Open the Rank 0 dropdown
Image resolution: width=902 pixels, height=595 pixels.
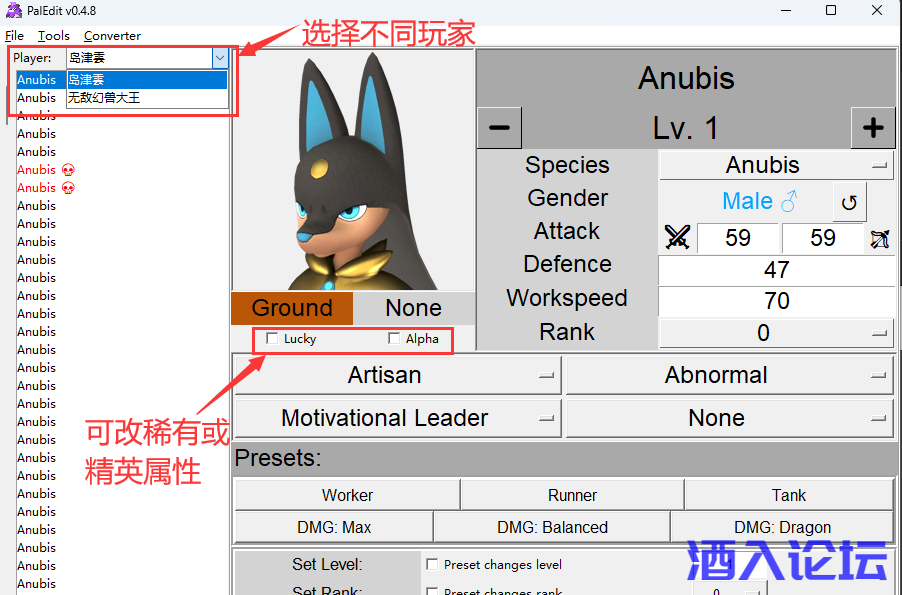point(777,333)
